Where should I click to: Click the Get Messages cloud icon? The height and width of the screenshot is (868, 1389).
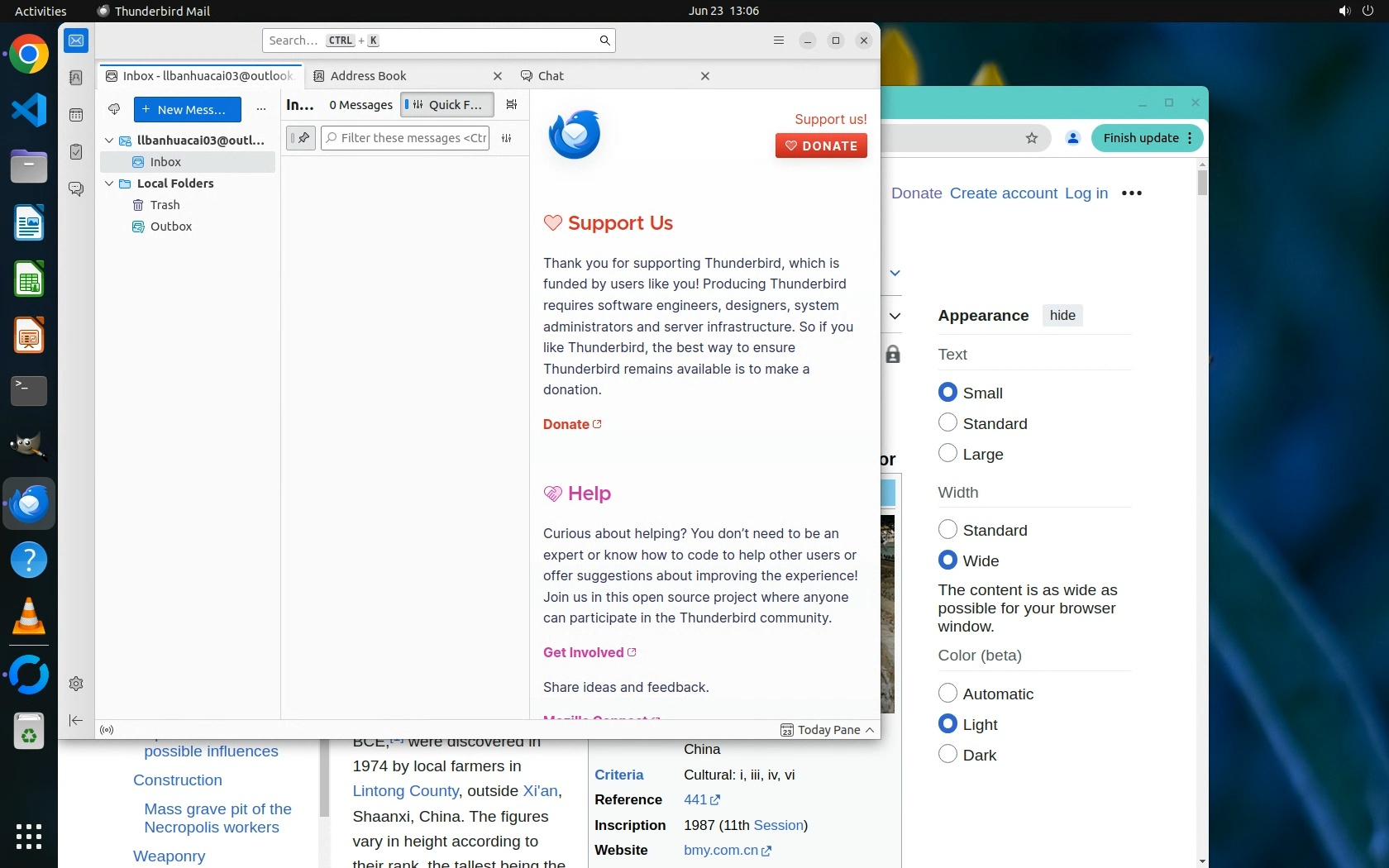click(114, 109)
